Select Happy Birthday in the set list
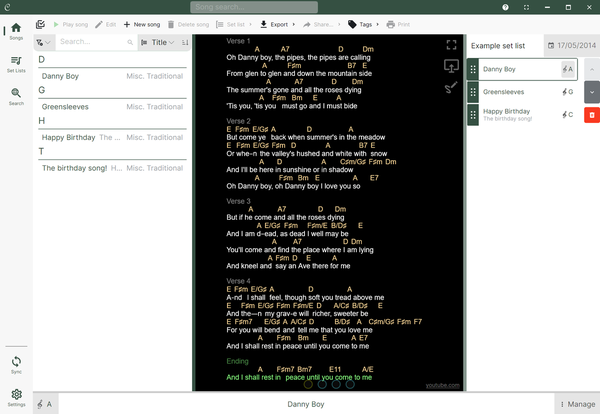Screen dimensions: 600x414 point(520,115)
